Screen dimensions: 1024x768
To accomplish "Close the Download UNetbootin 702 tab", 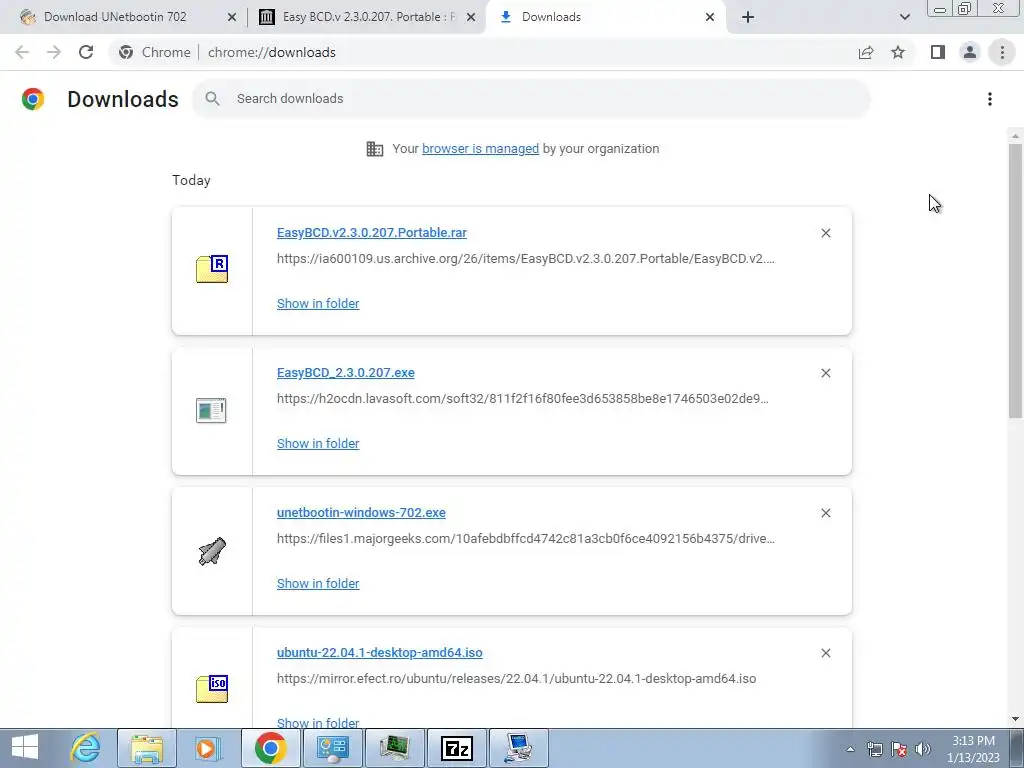I will click(x=232, y=17).
